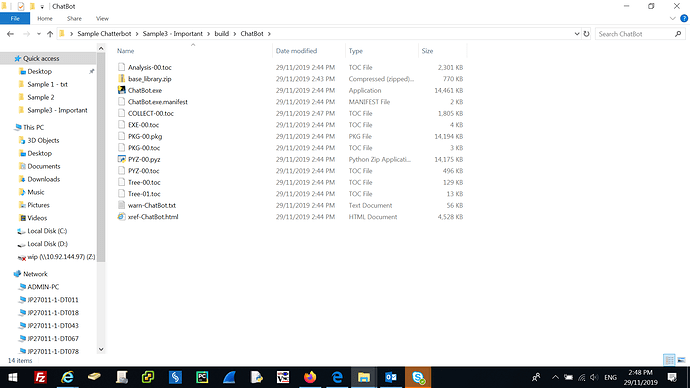
Task: Open the volume control in tray
Action: [594, 377]
